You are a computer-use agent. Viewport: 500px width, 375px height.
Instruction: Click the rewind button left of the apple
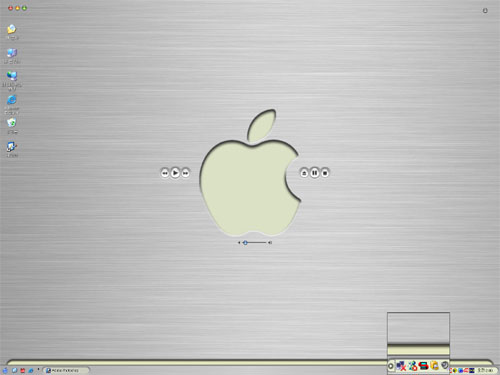click(165, 173)
